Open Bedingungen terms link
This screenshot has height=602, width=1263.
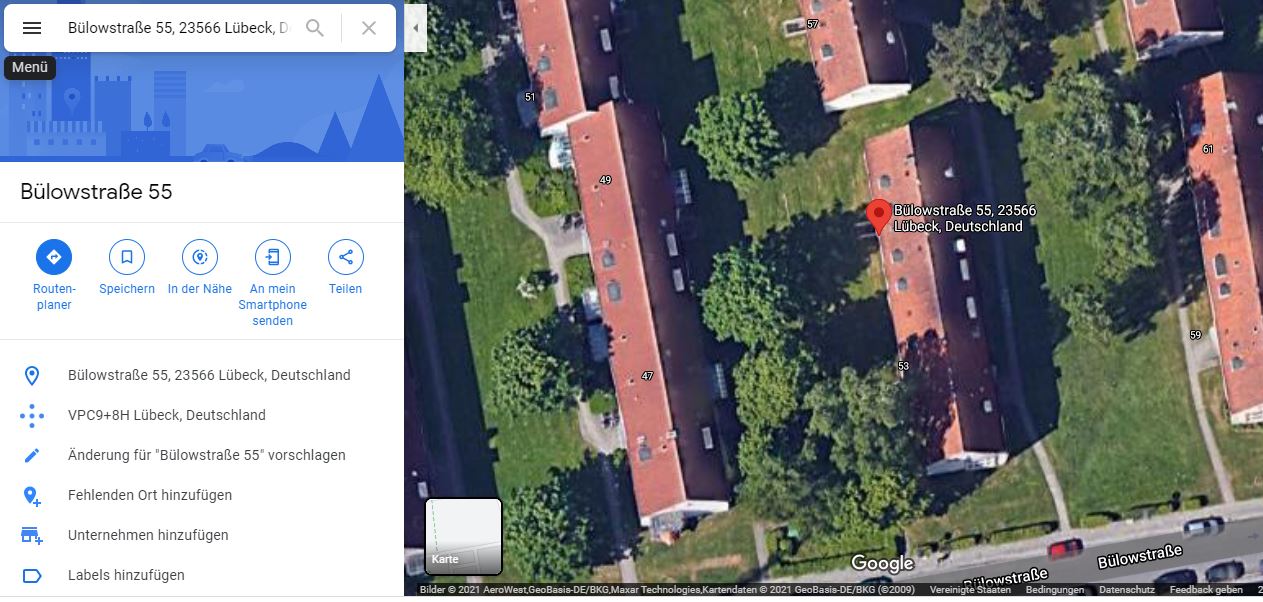click(x=1055, y=590)
